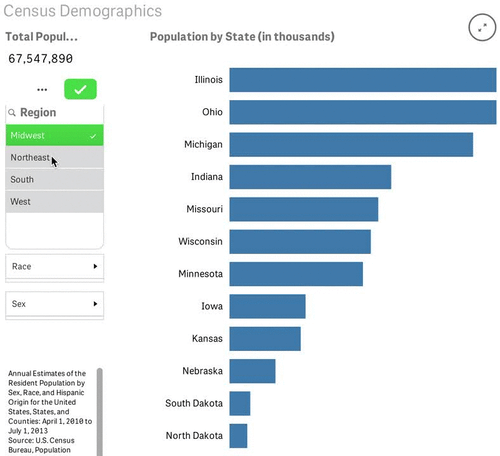Select the West region
The height and width of the screenshot is (456, 500).
pos(55,202)
